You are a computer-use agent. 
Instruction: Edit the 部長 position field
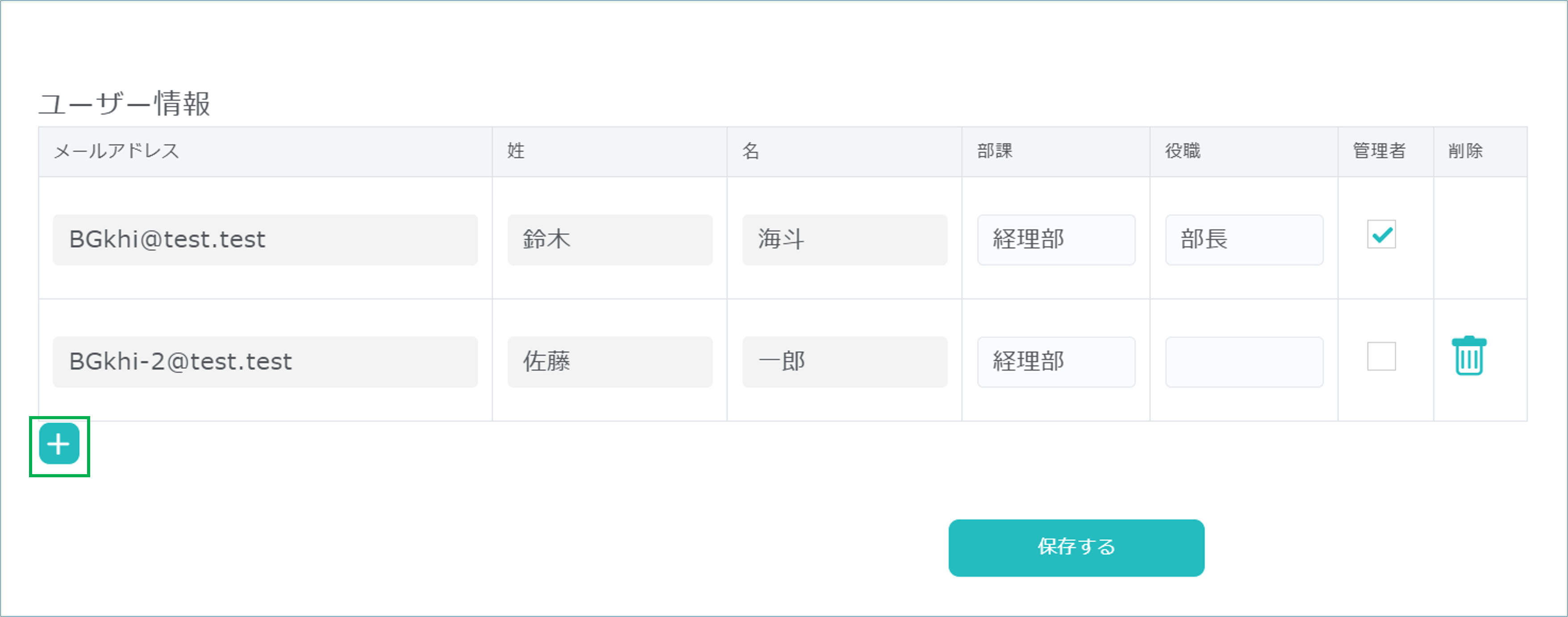(x=1243, y=240)
